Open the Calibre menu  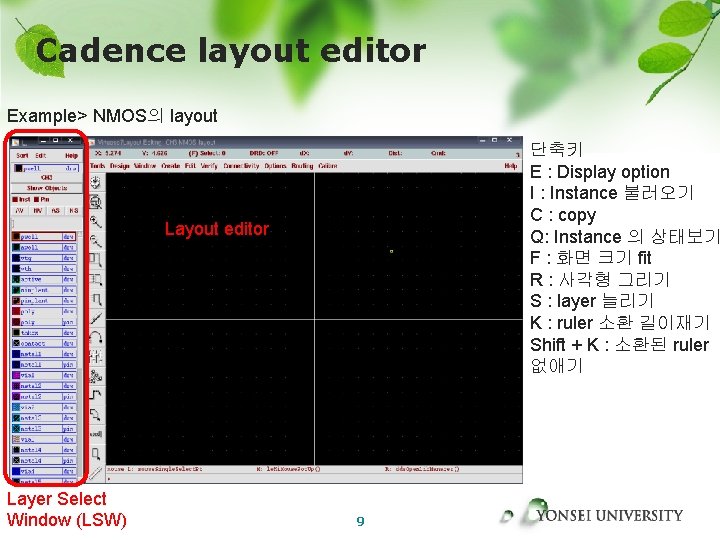click(328, 166)
